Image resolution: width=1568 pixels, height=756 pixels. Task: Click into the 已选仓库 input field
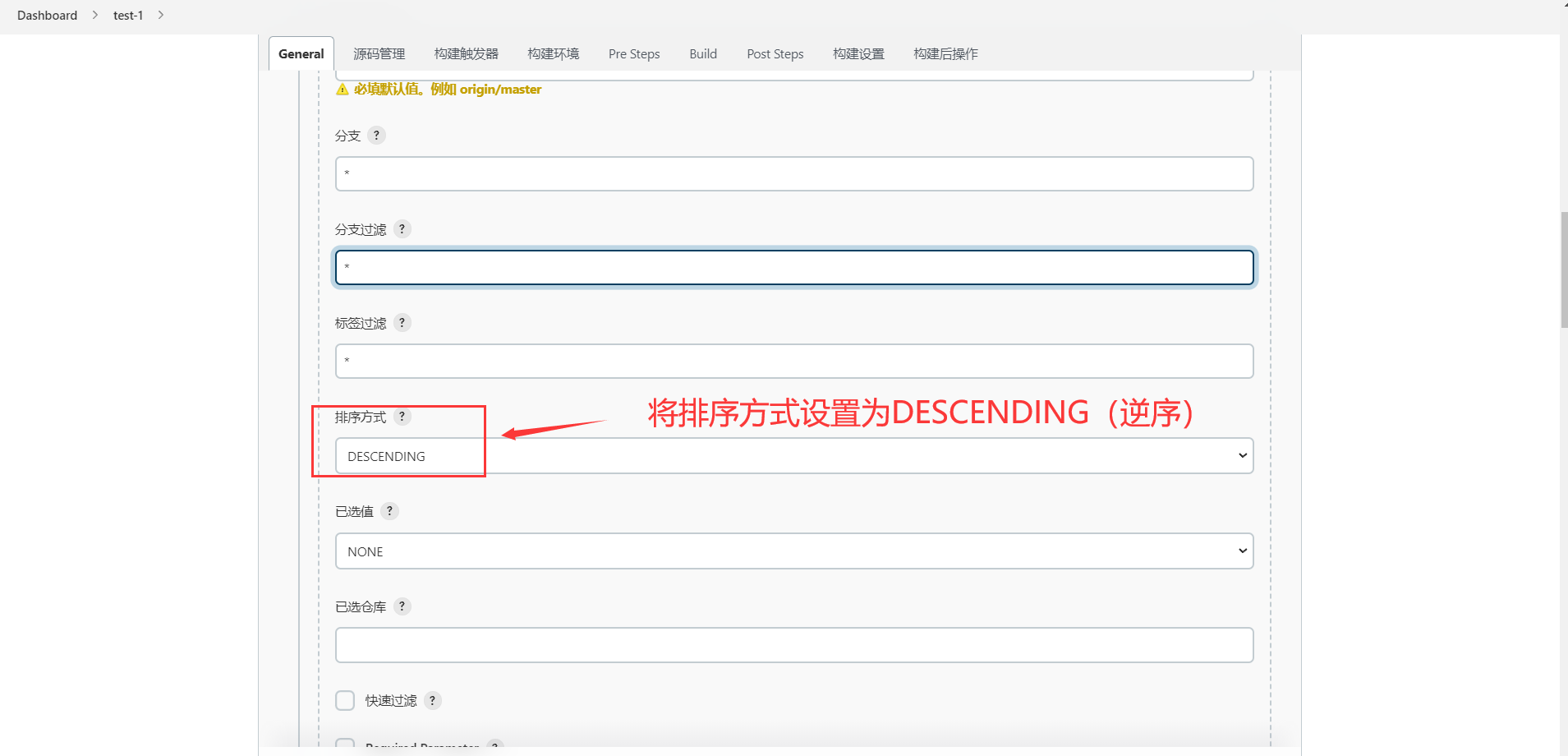click(794, 645)
